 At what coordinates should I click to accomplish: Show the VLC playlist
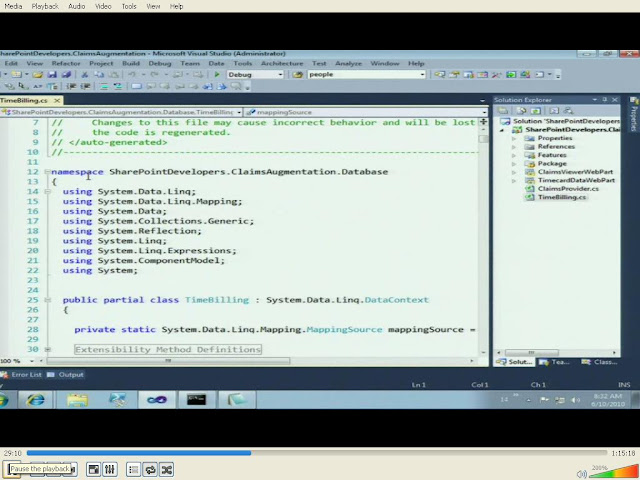(133, 469)
